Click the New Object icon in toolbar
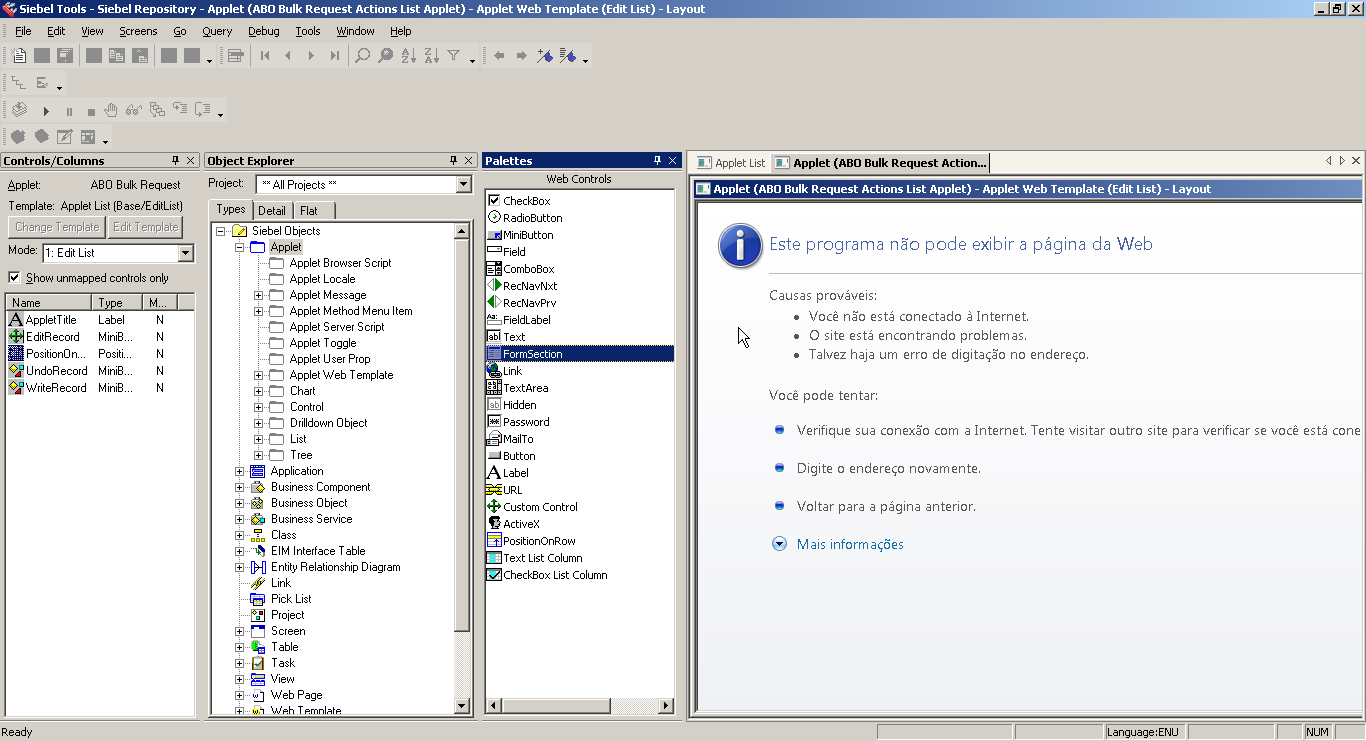Viewport: 1366px width, 741px height. tap(19, 56)
